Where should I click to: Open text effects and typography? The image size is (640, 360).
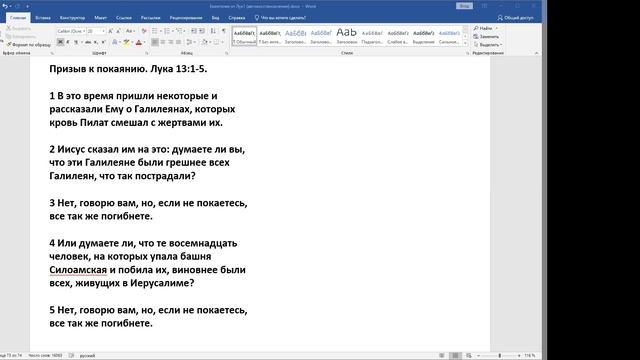(x=116, y=42)
